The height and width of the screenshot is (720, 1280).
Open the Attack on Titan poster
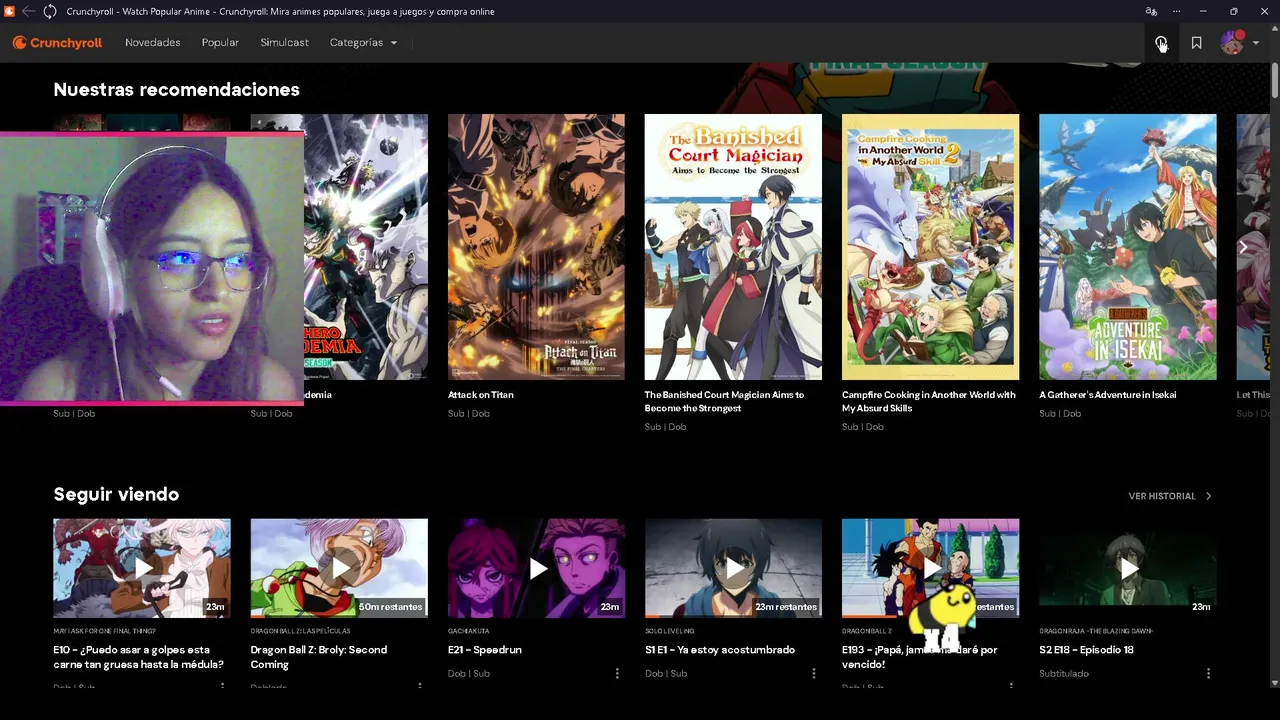click(536, 247)
